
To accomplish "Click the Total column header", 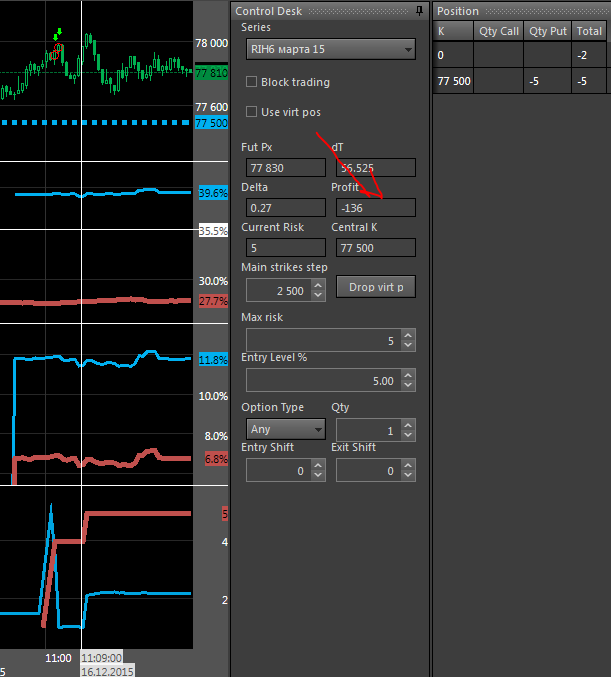I will [x=589, y=31].
